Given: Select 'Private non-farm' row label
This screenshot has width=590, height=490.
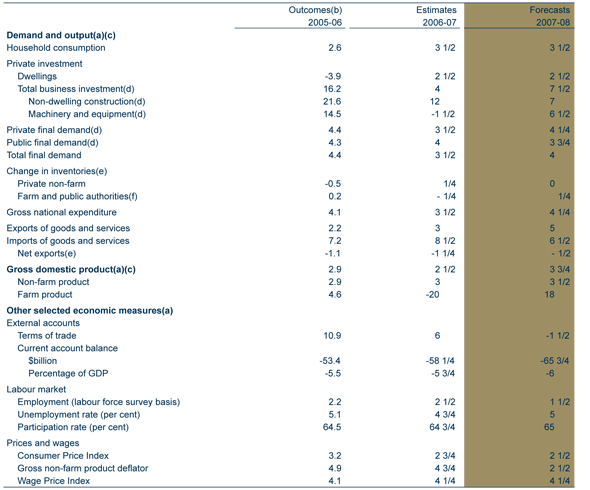Looking at the screenshot, I should coord(51,184).
